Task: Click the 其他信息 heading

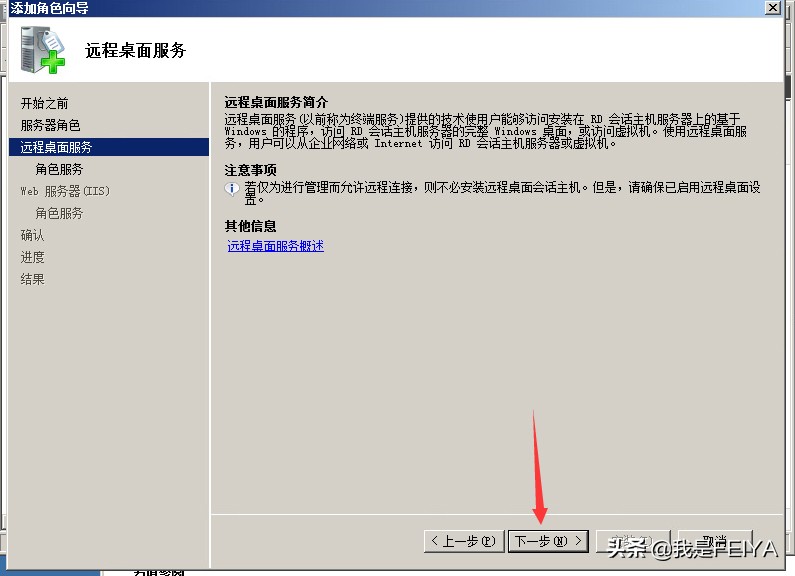Action: click(250, 226)
